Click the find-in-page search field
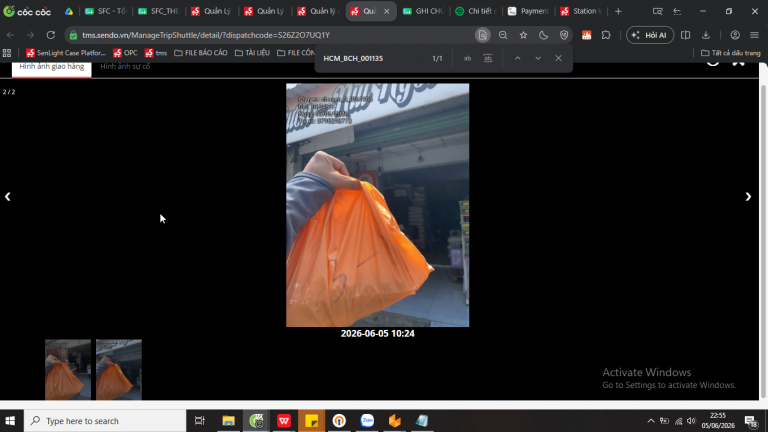 coord(372,58)
